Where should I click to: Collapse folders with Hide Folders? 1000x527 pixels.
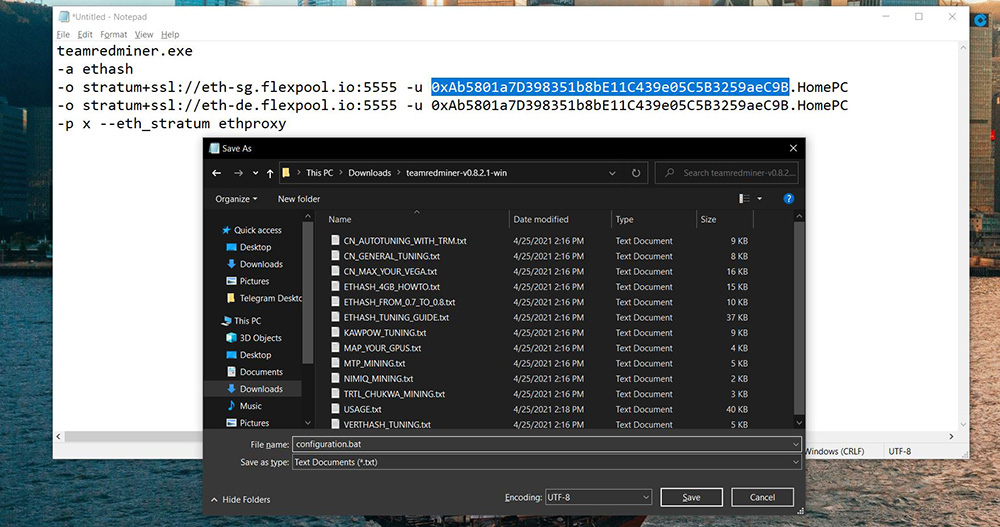pos(240,500)
